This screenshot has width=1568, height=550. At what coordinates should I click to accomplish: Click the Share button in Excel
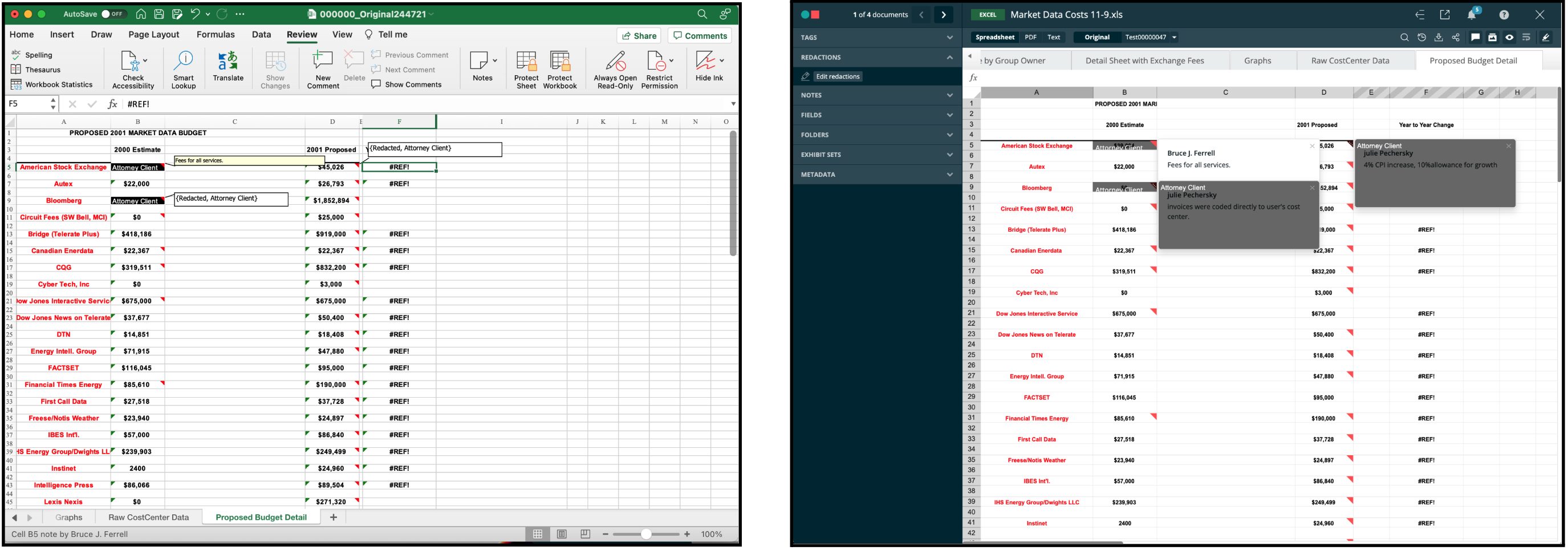click(x=639, y=36)
